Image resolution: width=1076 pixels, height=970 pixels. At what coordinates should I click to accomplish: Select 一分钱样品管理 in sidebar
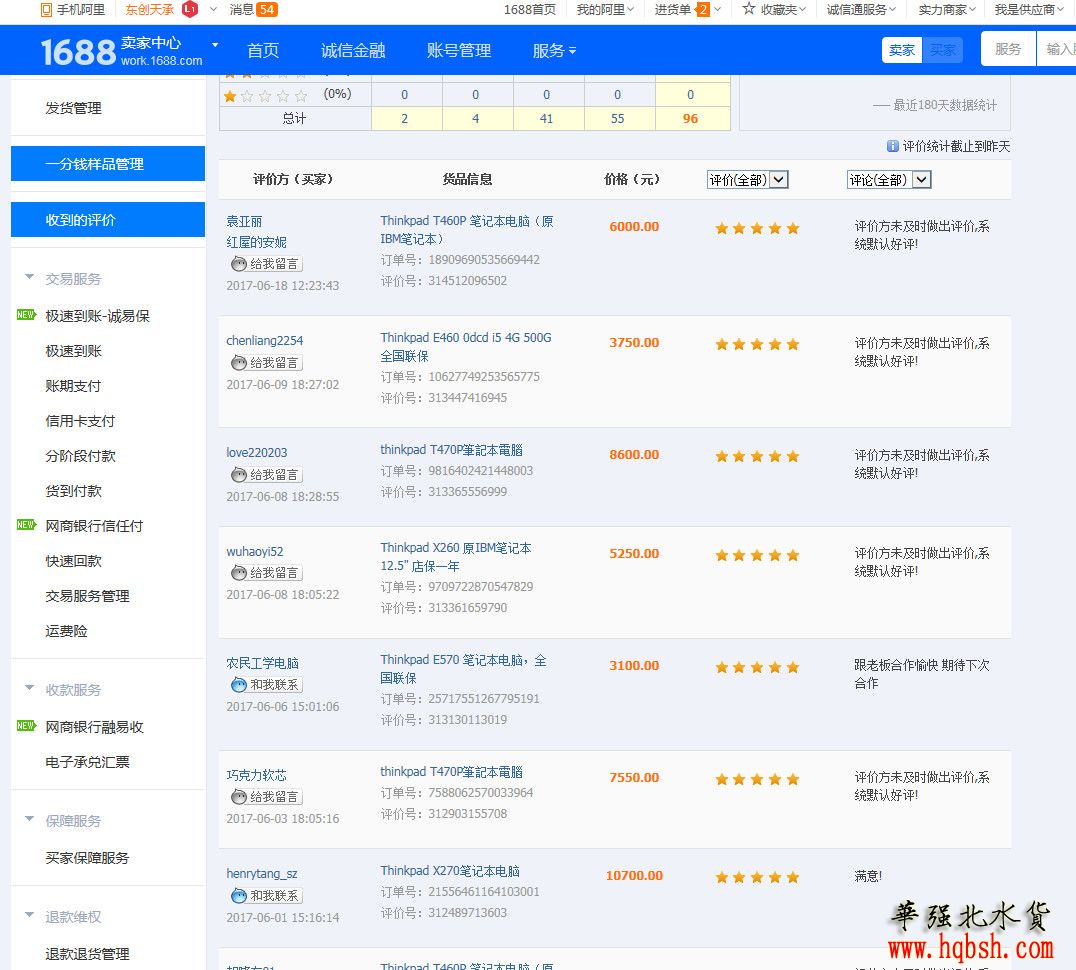(x=108, y=164)
